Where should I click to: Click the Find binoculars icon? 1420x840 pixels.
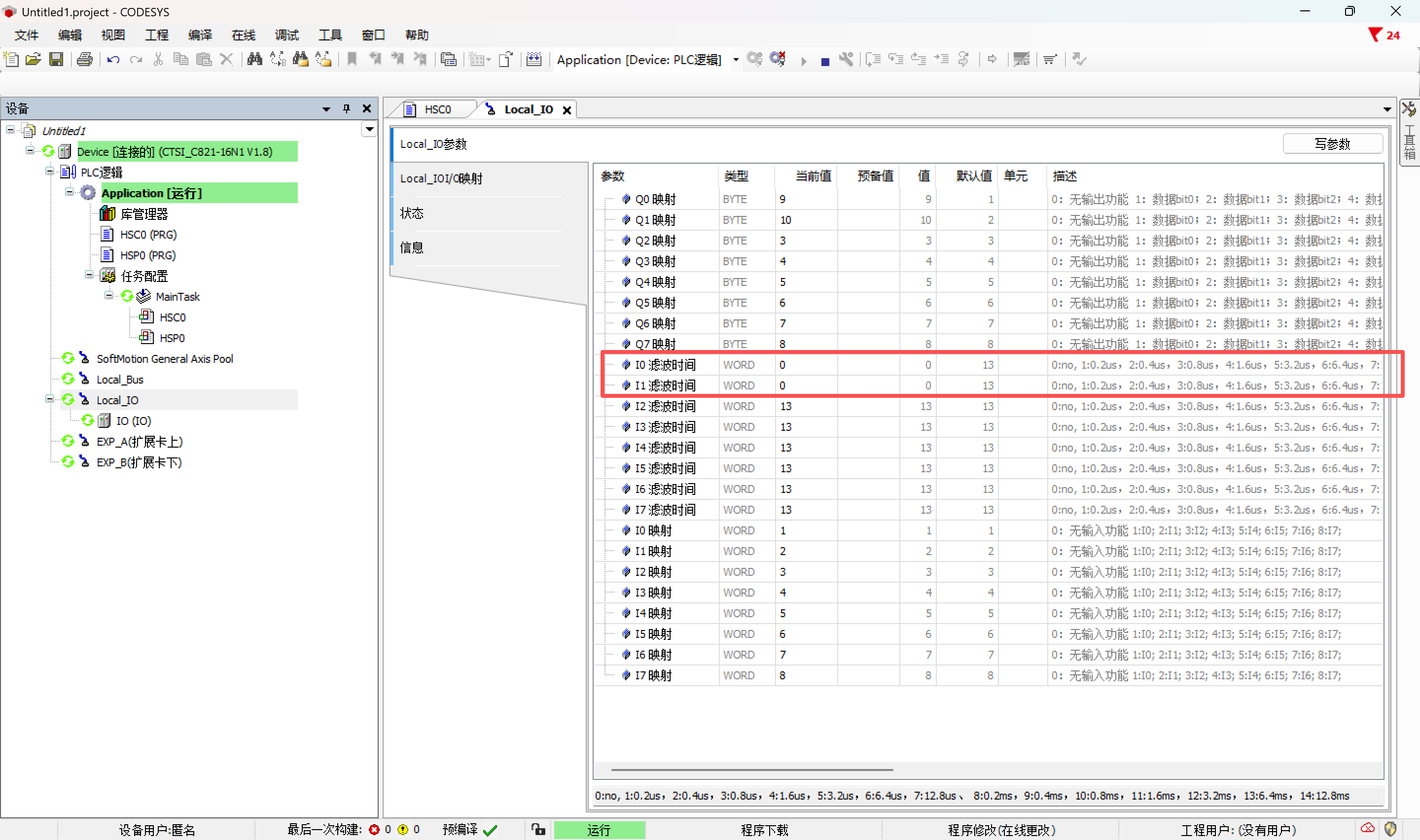(255, 60)
